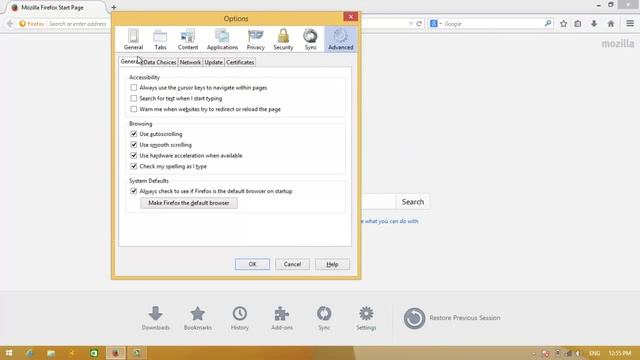Switch to the General sub-tab
640x360 pixels.
click(130, 62)
